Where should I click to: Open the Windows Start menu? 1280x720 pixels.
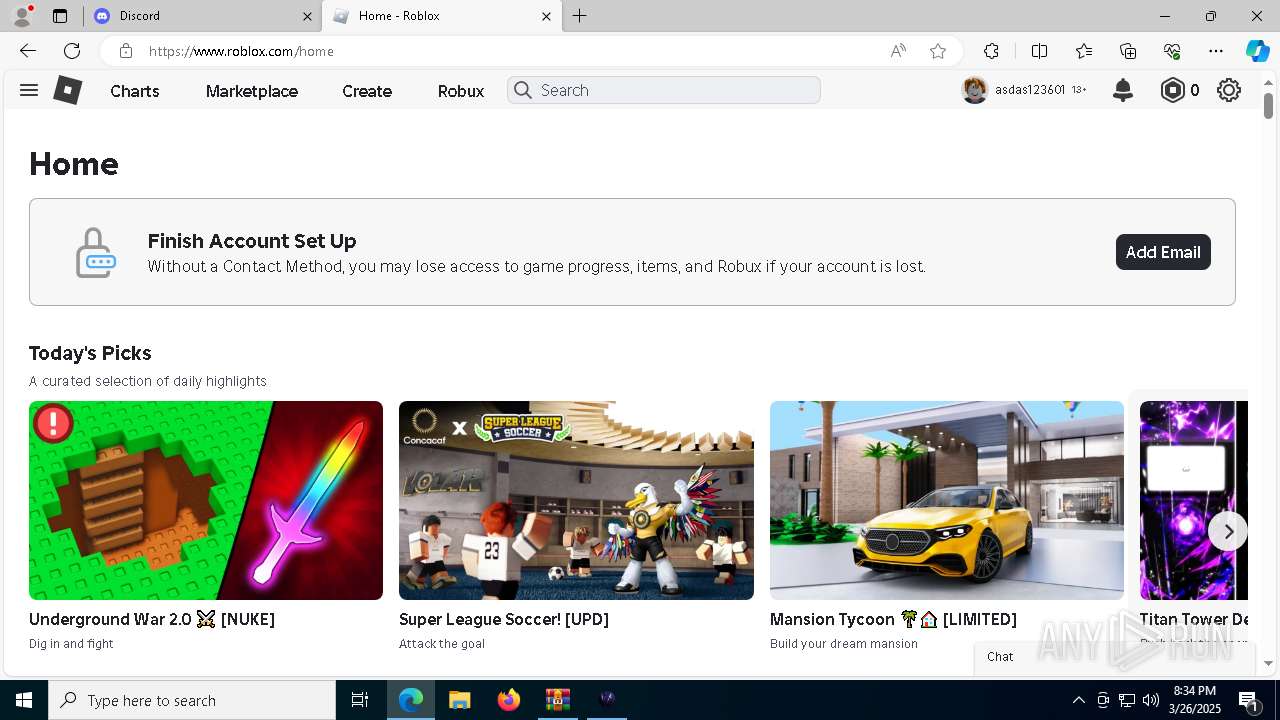point(24,700)
